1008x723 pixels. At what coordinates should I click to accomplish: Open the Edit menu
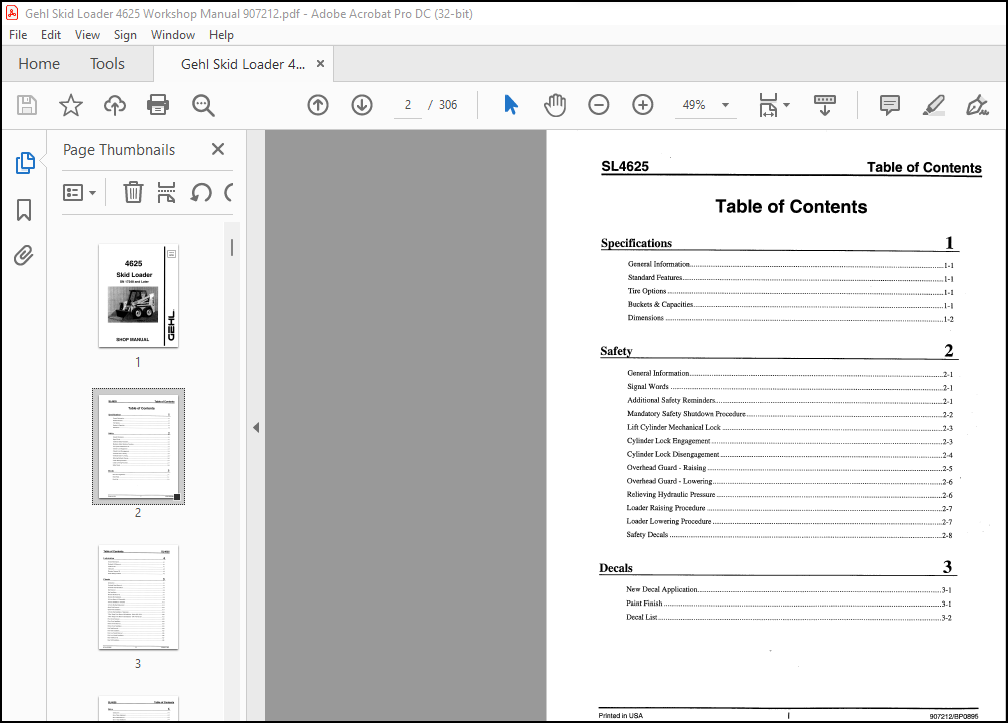coord(51,35)
